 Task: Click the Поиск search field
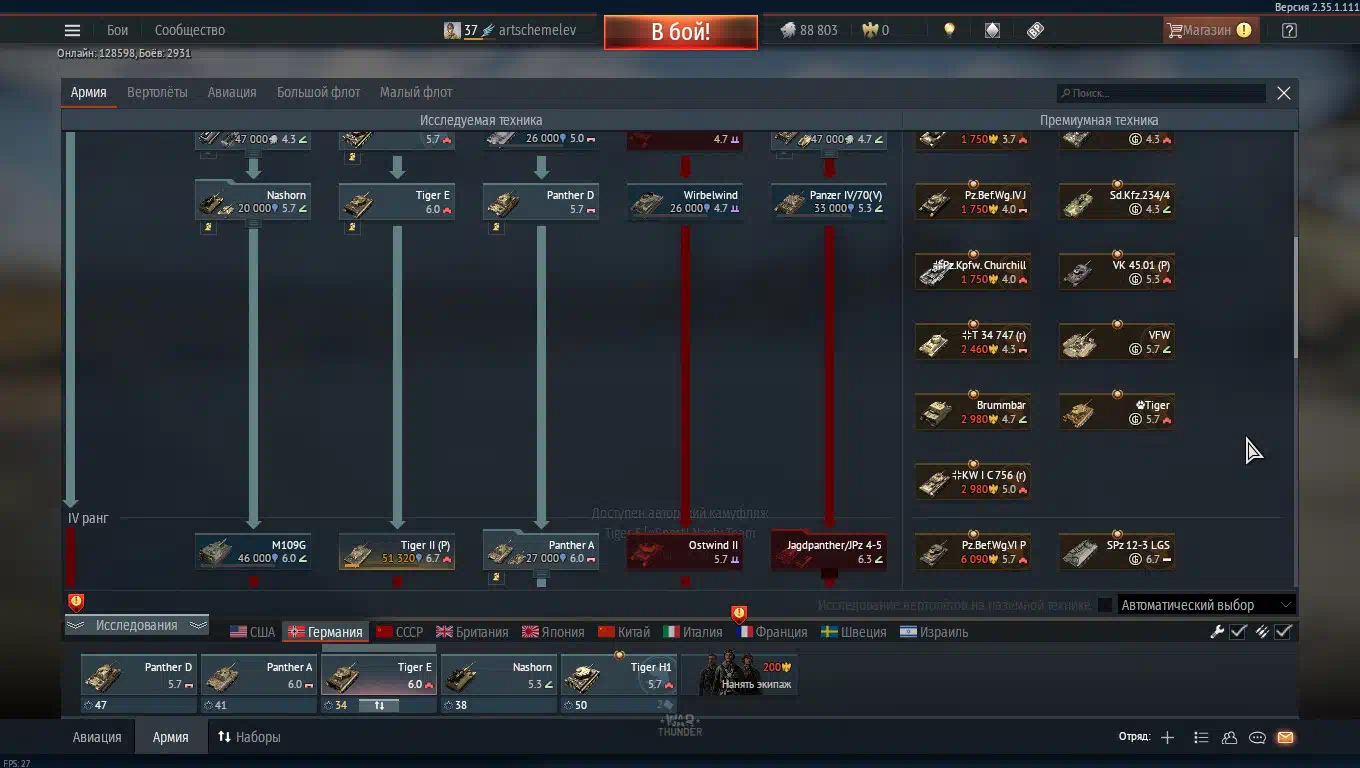tap(1162, 93)
